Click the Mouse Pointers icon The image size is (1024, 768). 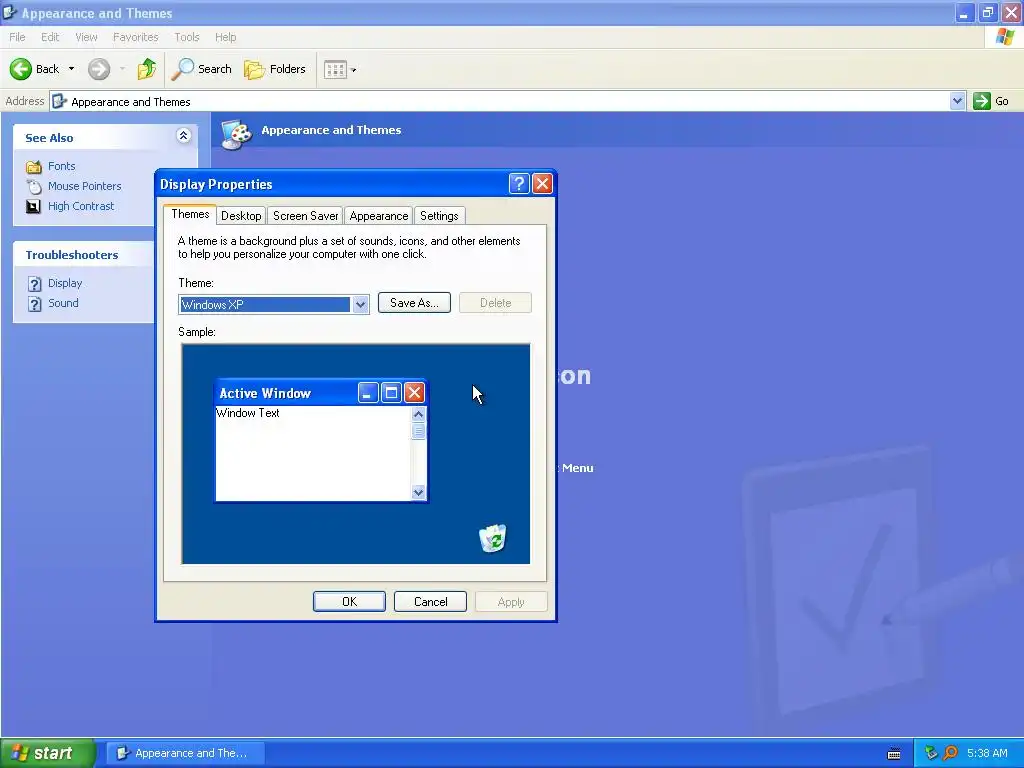pyautogui.click(x=34, y=186)
